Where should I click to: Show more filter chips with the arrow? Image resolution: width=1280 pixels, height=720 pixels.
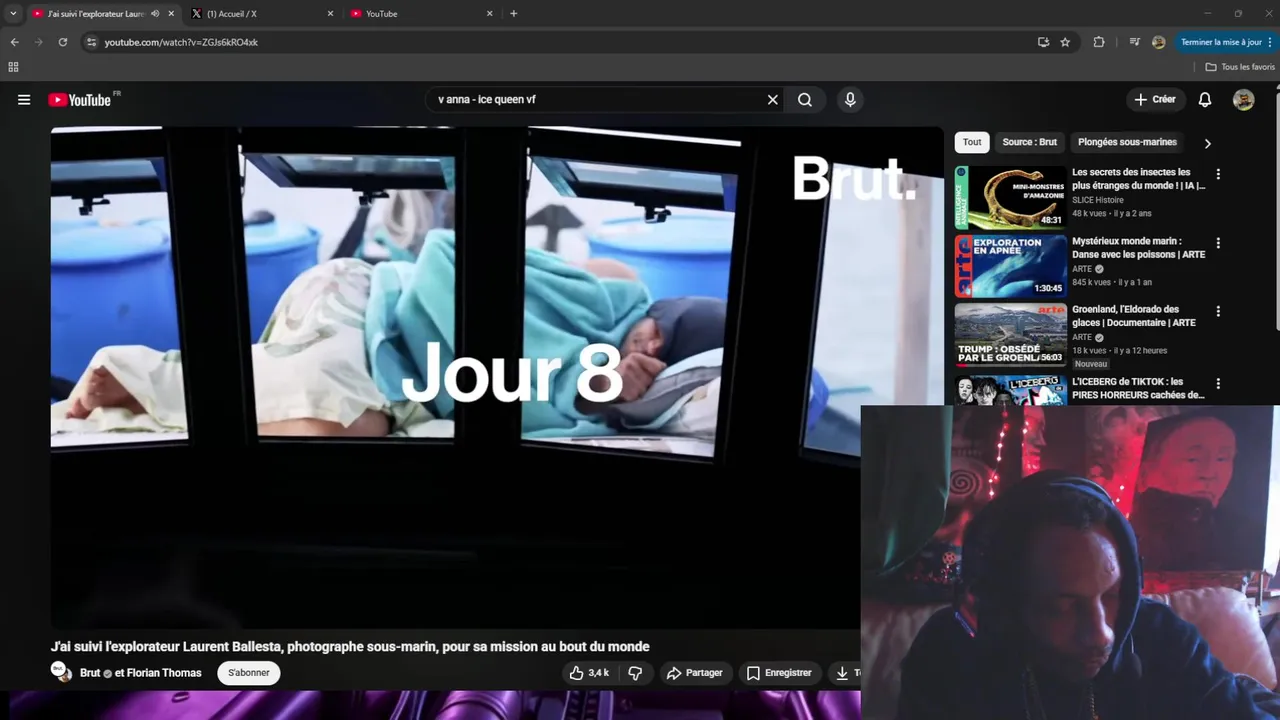pos(1207,143)
